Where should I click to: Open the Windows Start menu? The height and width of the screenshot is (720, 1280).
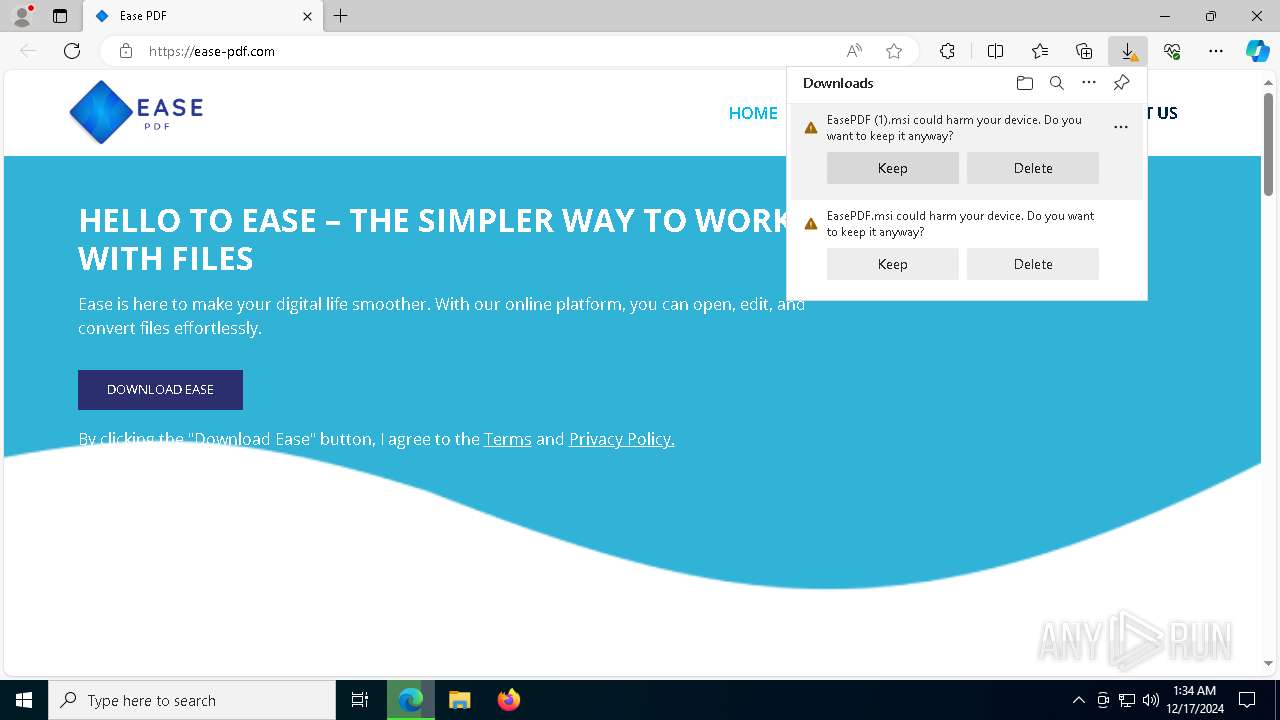pos(24,700)
